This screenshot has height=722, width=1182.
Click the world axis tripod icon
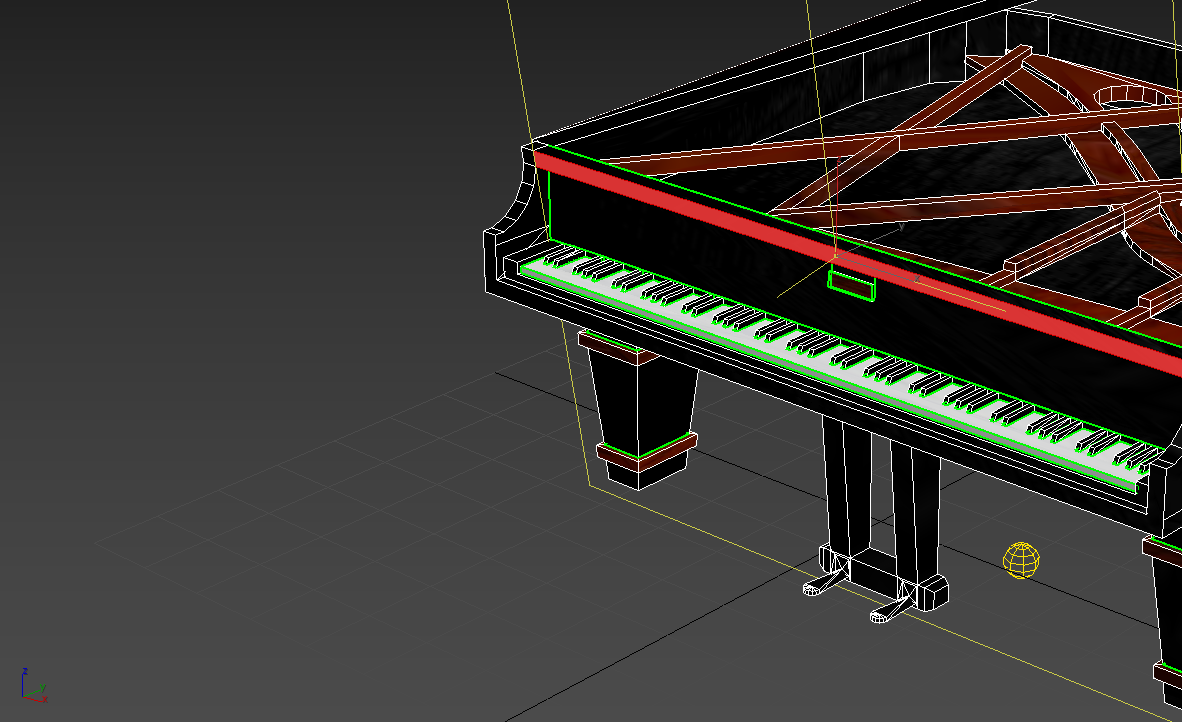coord(34,686)
